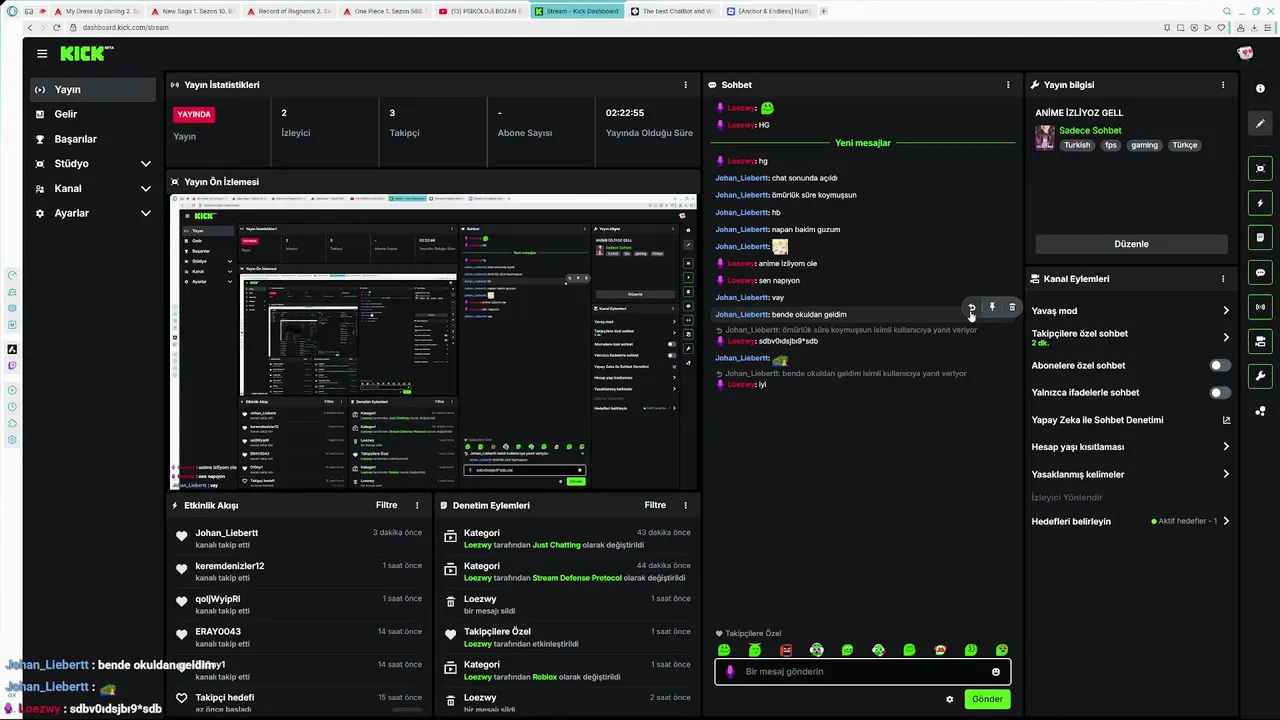1280x720 pixels.
Task: Click the Gönder send button
Action: (987, 699)
